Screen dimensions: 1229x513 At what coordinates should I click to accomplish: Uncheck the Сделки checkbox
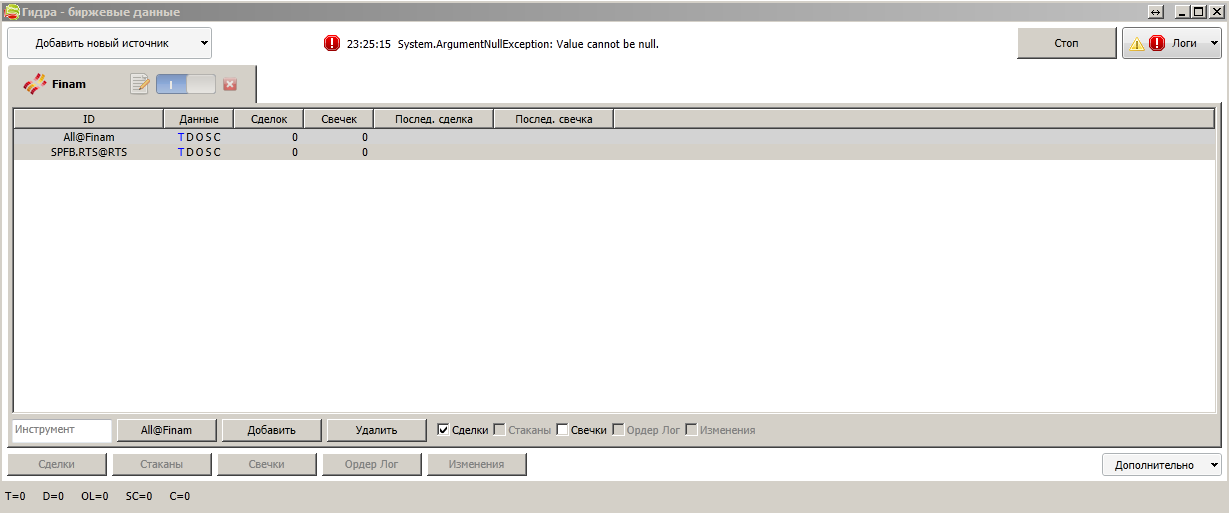point(444,430)
